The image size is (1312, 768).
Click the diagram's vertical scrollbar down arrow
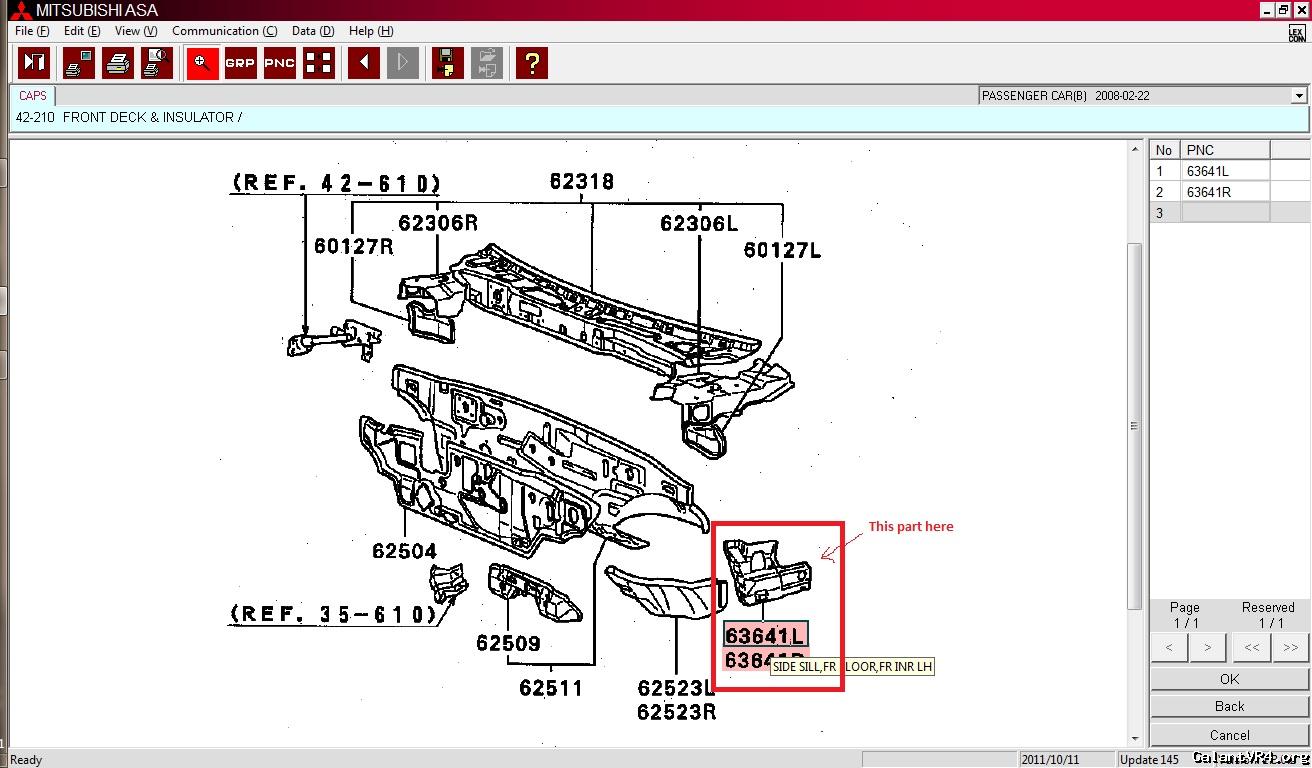(x=1135, y=739)
